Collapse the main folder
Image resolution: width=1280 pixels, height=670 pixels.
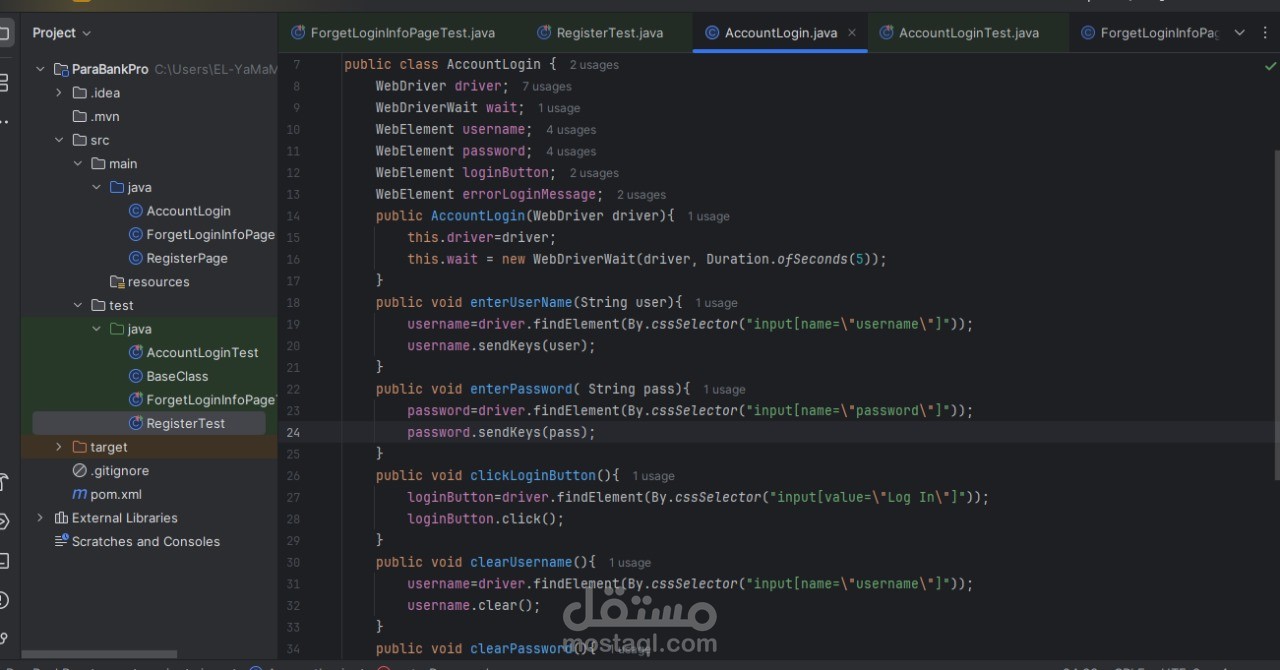pos(78,164)
